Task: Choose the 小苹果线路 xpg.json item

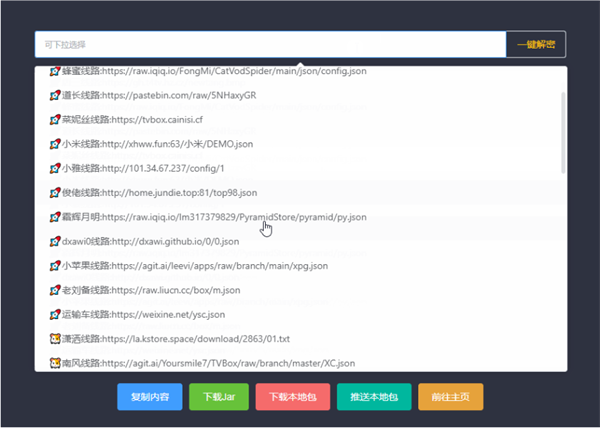Action: [x=202, y=266]
